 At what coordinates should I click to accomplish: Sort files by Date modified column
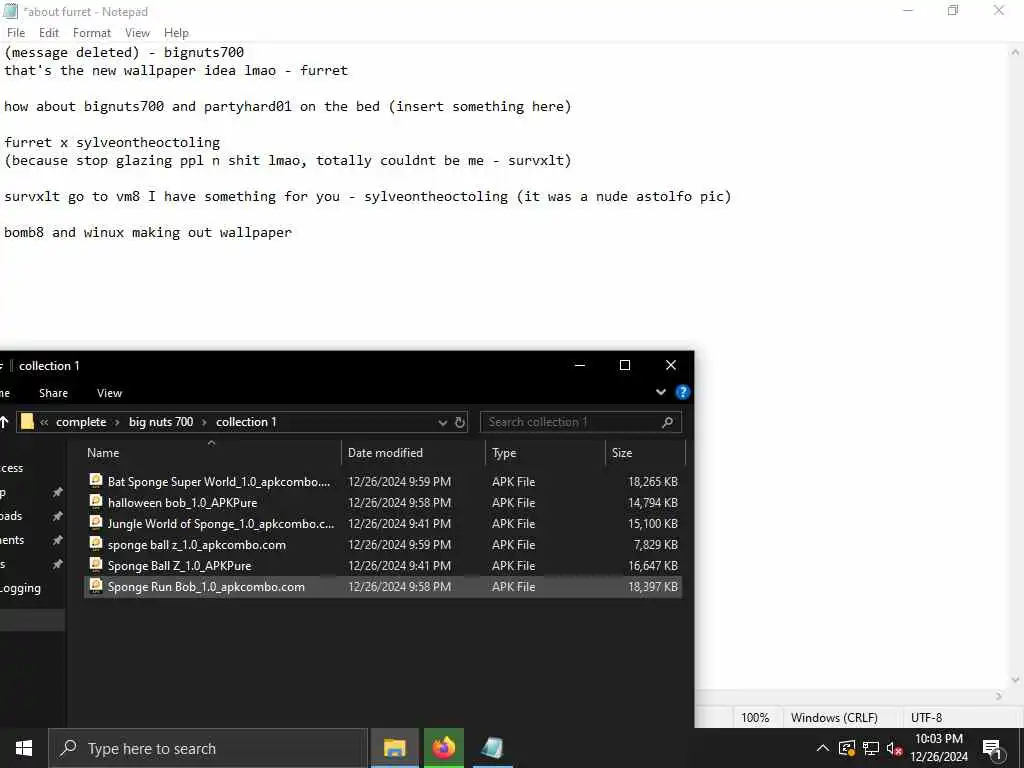413,453
